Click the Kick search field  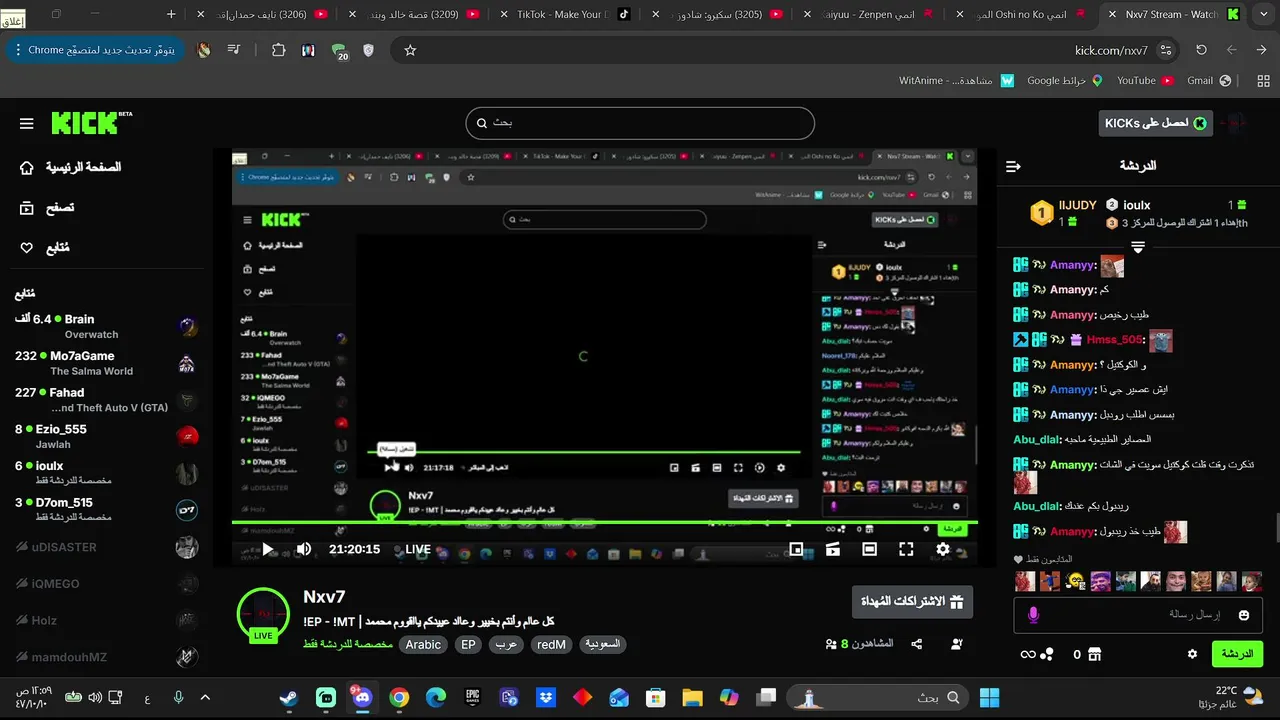[x=640, y=123]
